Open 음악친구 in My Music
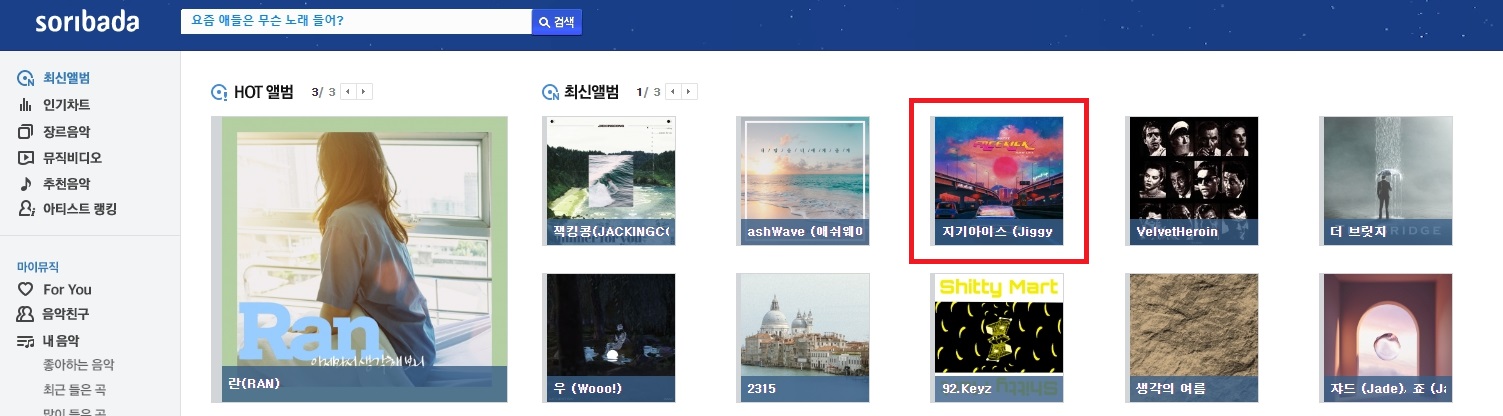The image size is (1503, 416). click(55, 315)
